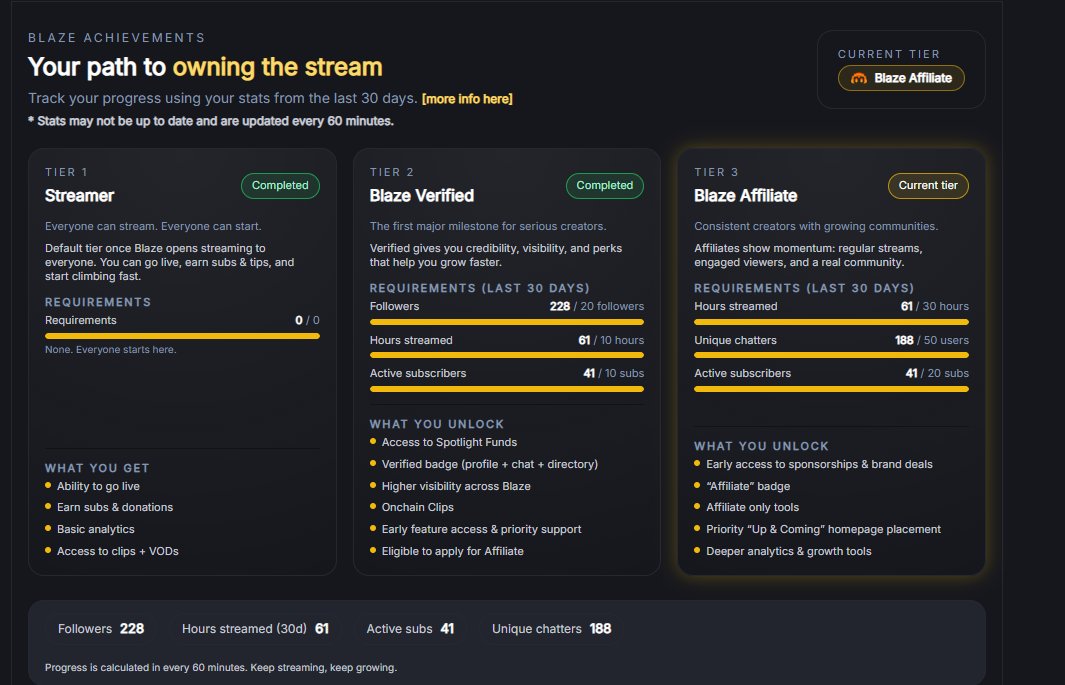This screenshot has height=685, width=1065.
Task: Click 'Eligible to apply for Affiliate'
Action: coord(452,551)
